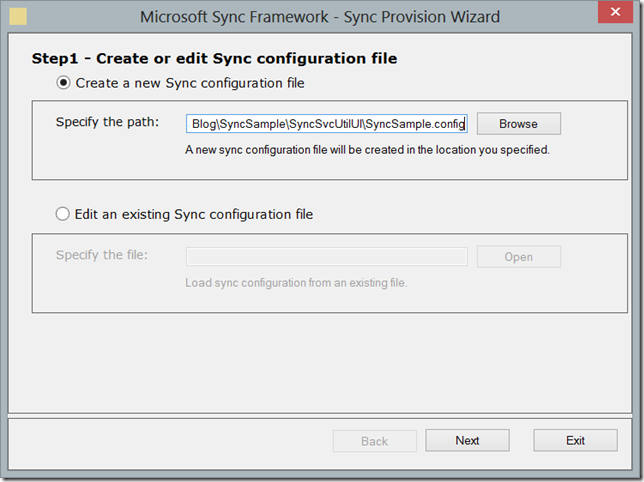This screenshot has height=482, width=644.
Task: Go to the next step with Next
Action: point(467,441)
